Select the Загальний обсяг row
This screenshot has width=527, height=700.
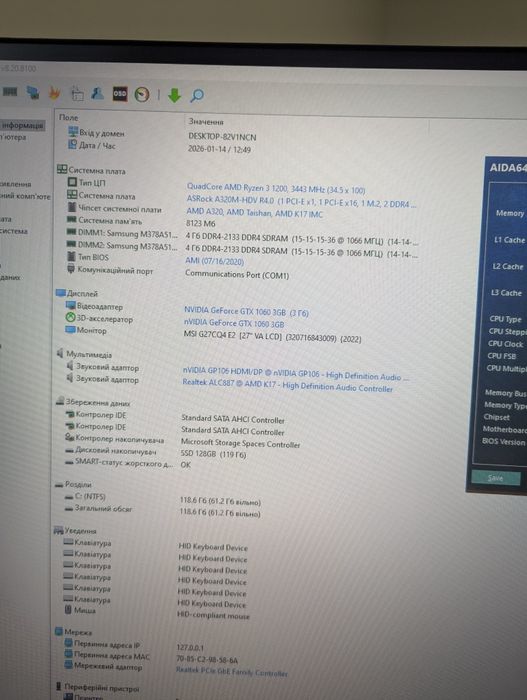coord(98,508)
